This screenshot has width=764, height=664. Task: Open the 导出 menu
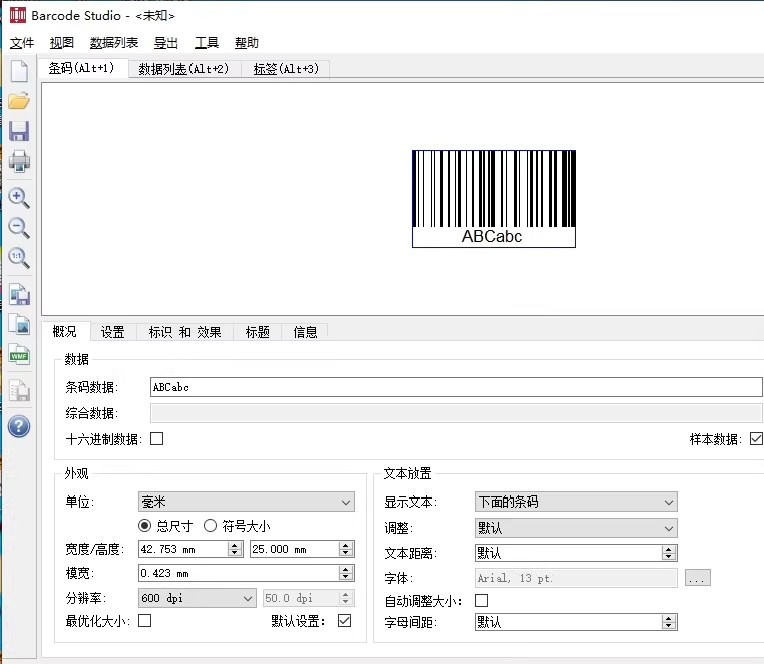tap(166, 43)
